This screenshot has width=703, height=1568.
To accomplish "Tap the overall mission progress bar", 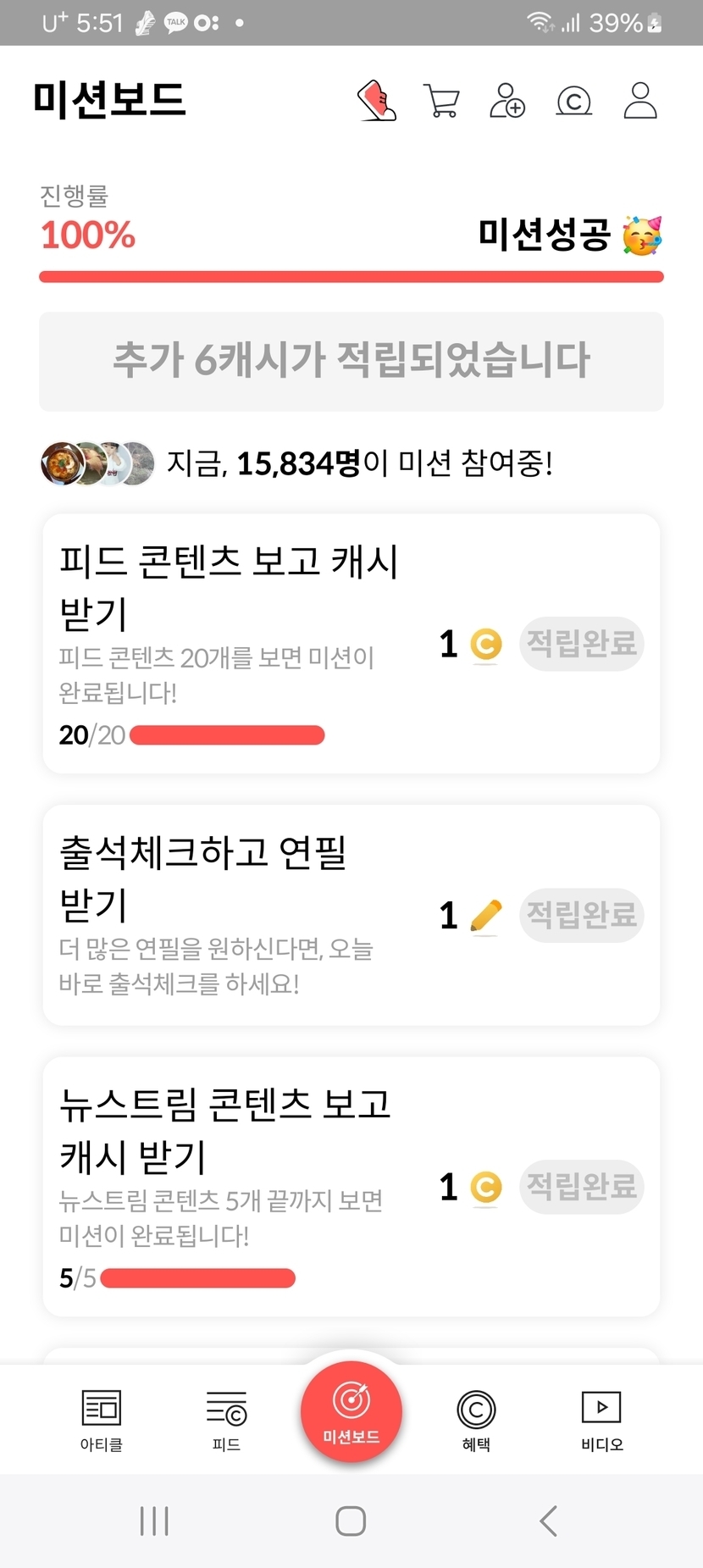I will (x=351, y=276).
